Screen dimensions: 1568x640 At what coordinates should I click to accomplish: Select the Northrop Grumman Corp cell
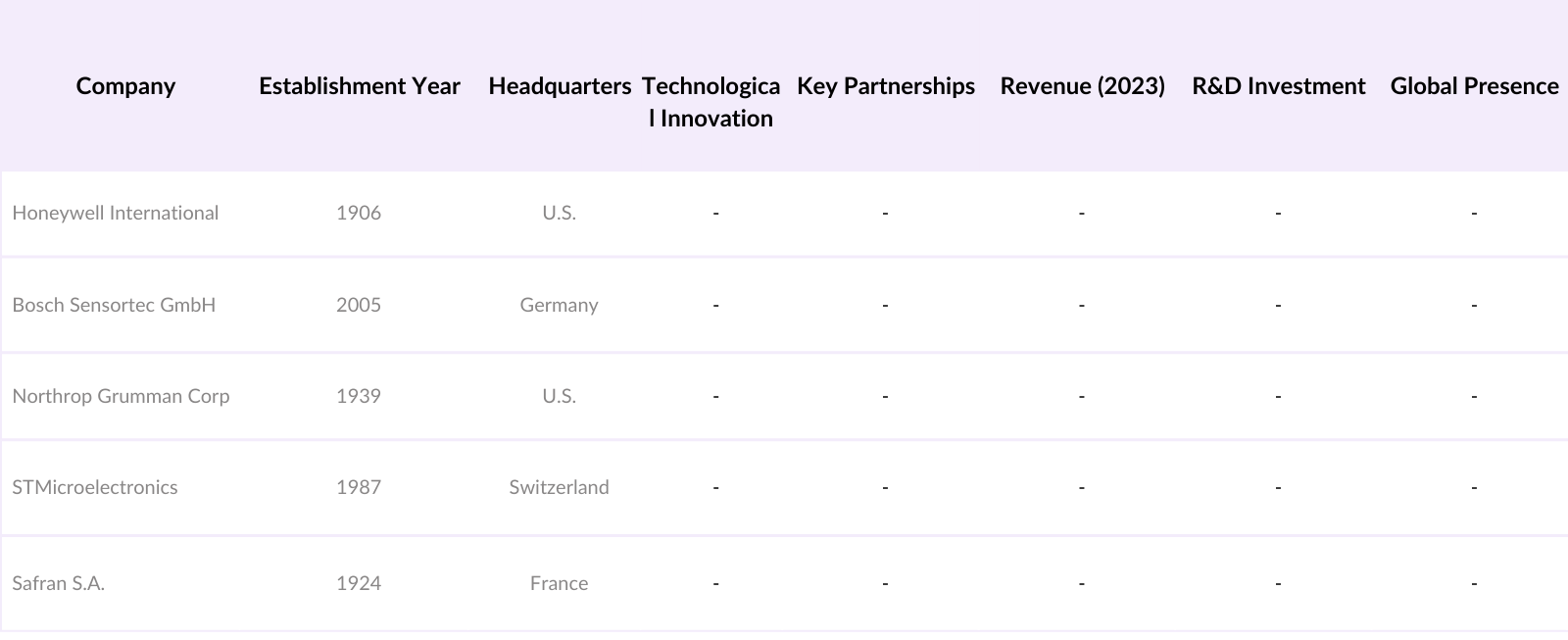coord(121,396)
